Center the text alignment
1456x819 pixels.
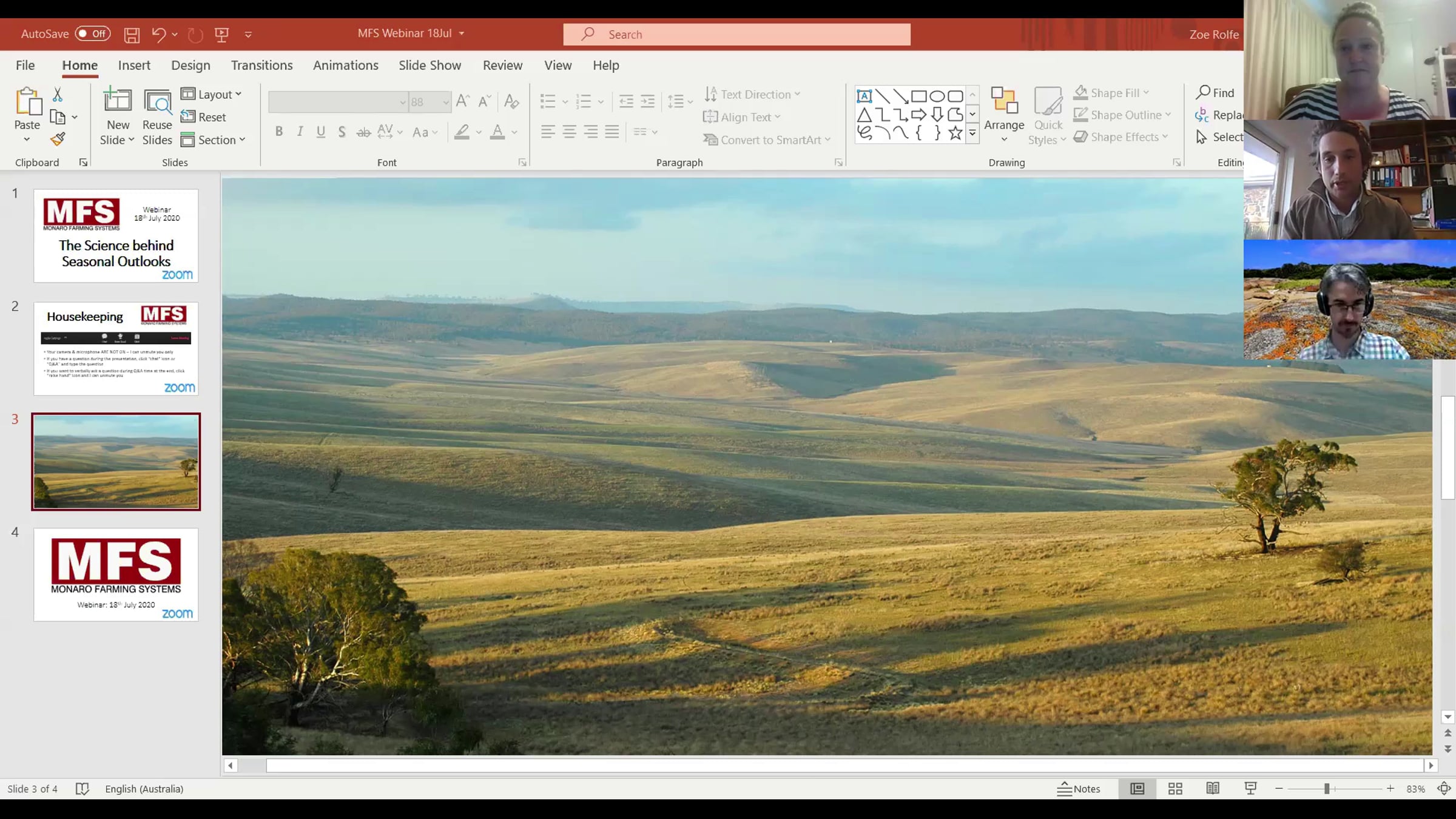569,132
